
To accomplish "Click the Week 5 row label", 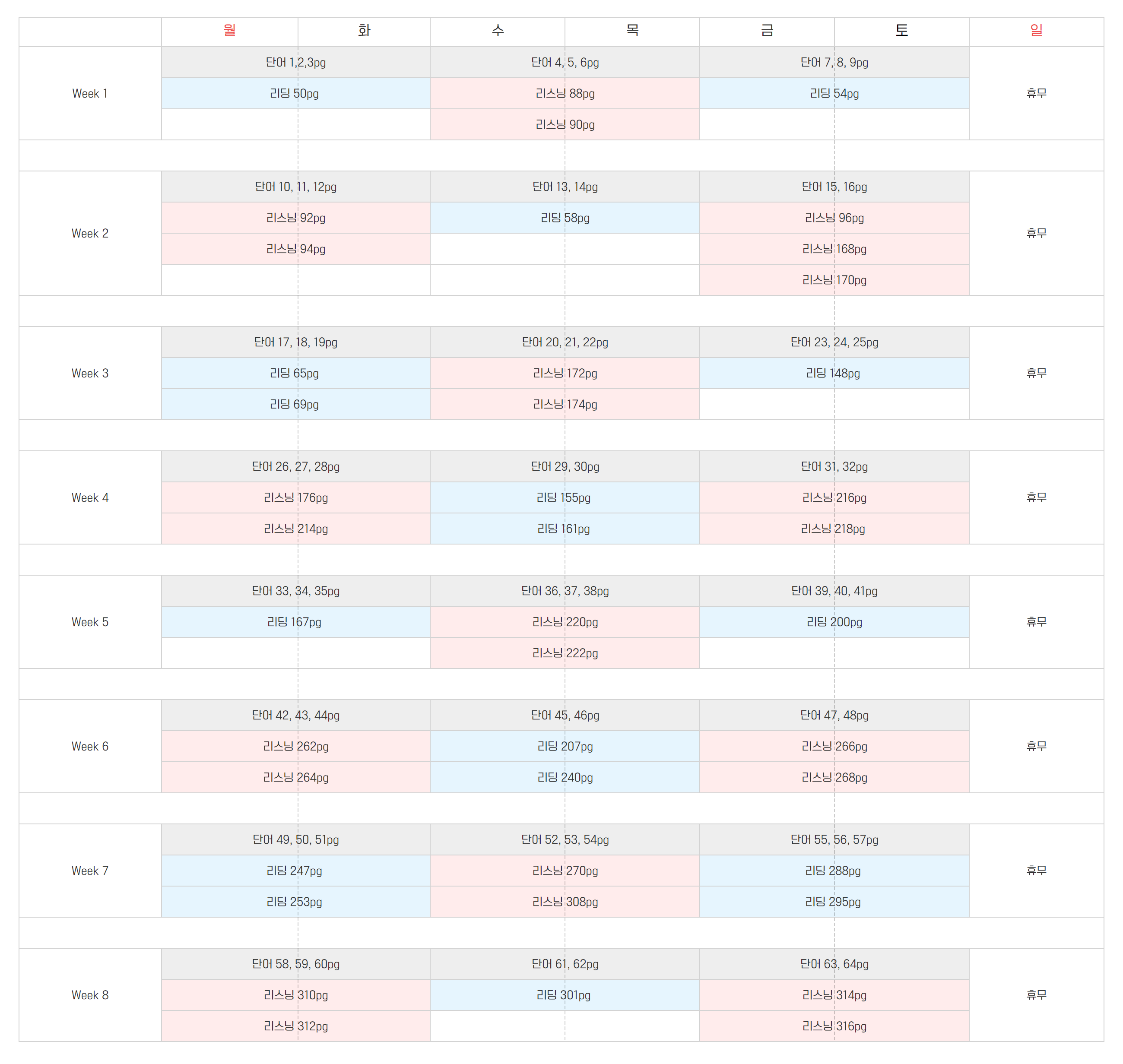I will click(x=89, y=622).
